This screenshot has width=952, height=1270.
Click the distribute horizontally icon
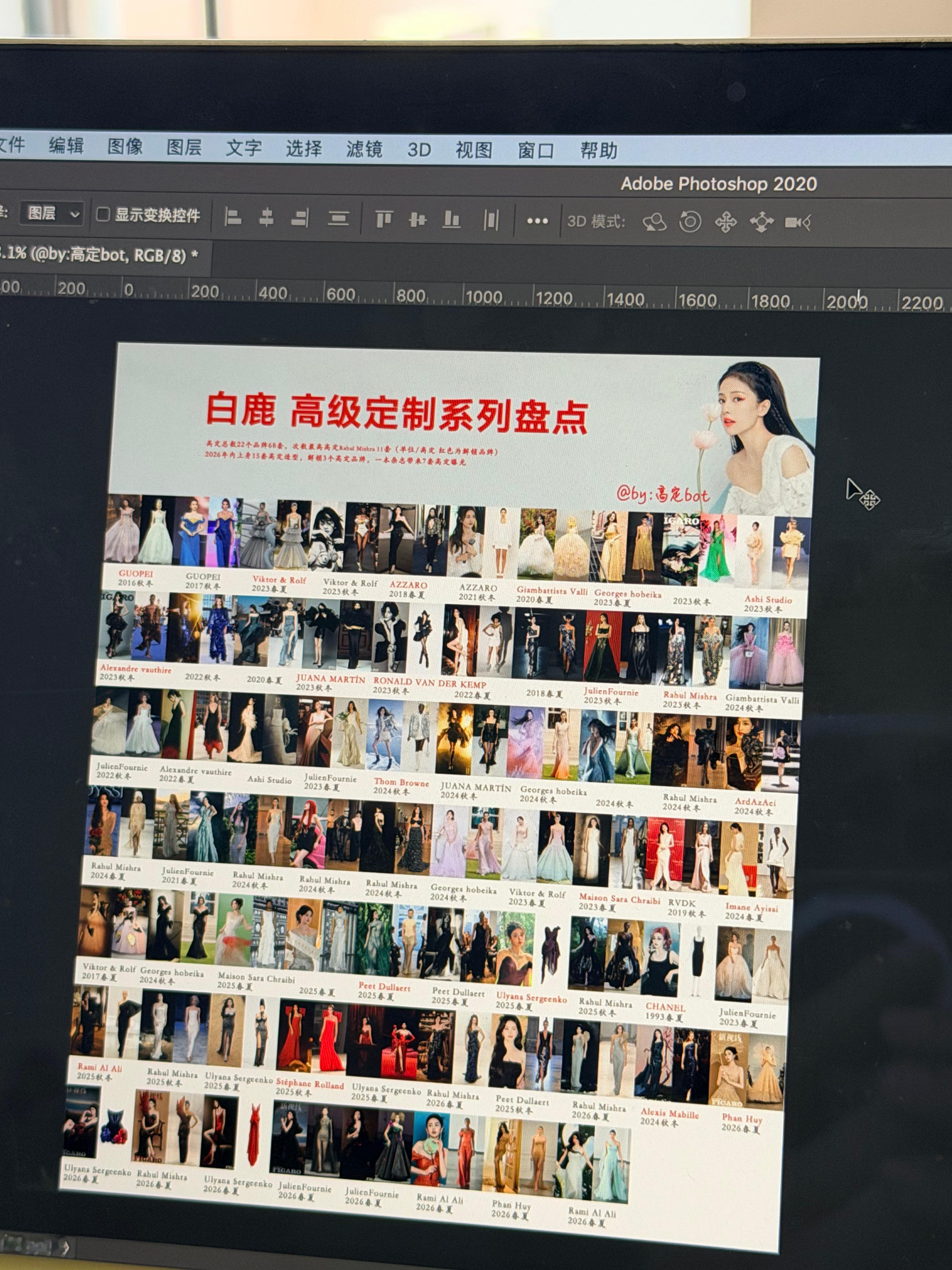[x=490, y=220]
